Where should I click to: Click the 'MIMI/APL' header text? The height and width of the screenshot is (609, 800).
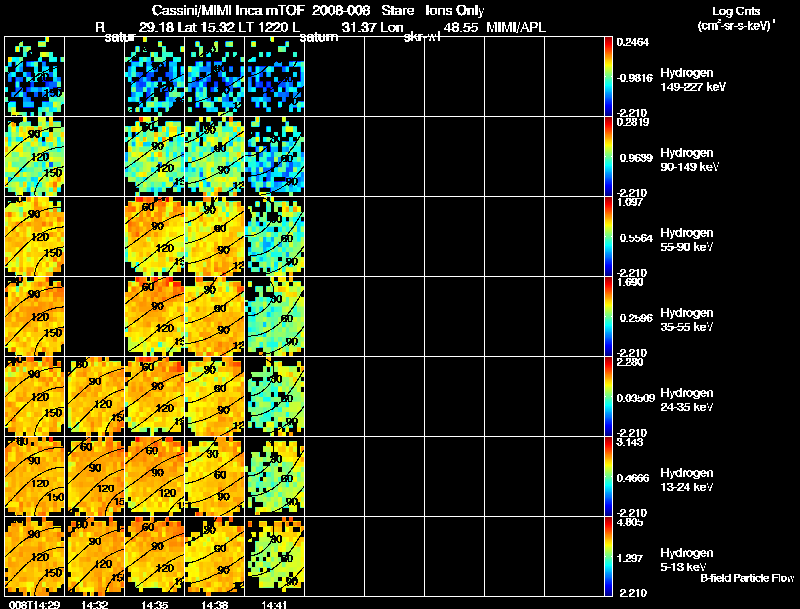516,27
